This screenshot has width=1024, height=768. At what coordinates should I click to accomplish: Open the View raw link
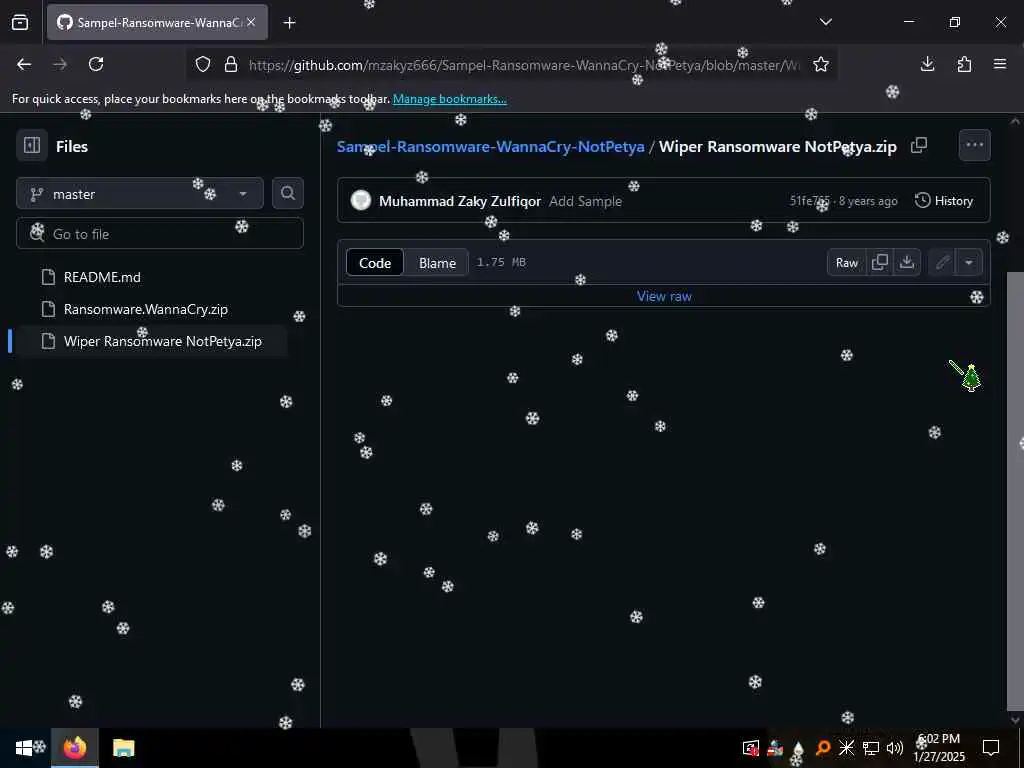pyautogui.click(x=664, y=296)
